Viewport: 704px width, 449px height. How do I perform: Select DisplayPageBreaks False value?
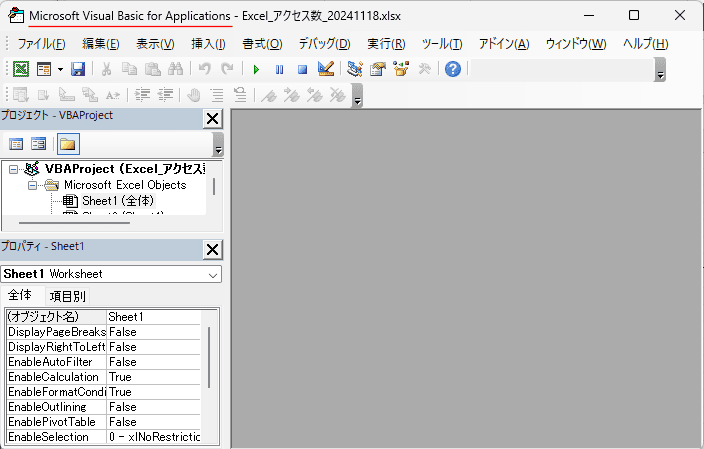pyautogui.click(x=154, y=332)
